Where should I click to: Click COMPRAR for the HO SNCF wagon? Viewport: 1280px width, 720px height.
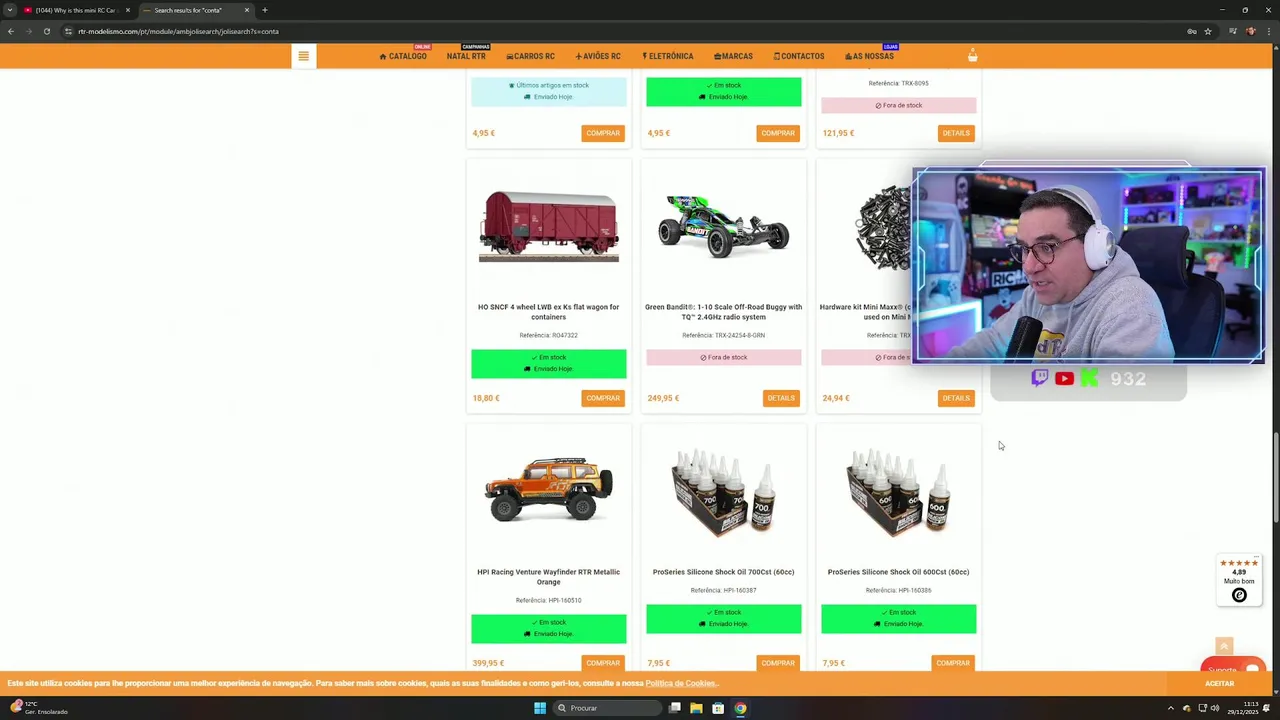click(603, 398)
